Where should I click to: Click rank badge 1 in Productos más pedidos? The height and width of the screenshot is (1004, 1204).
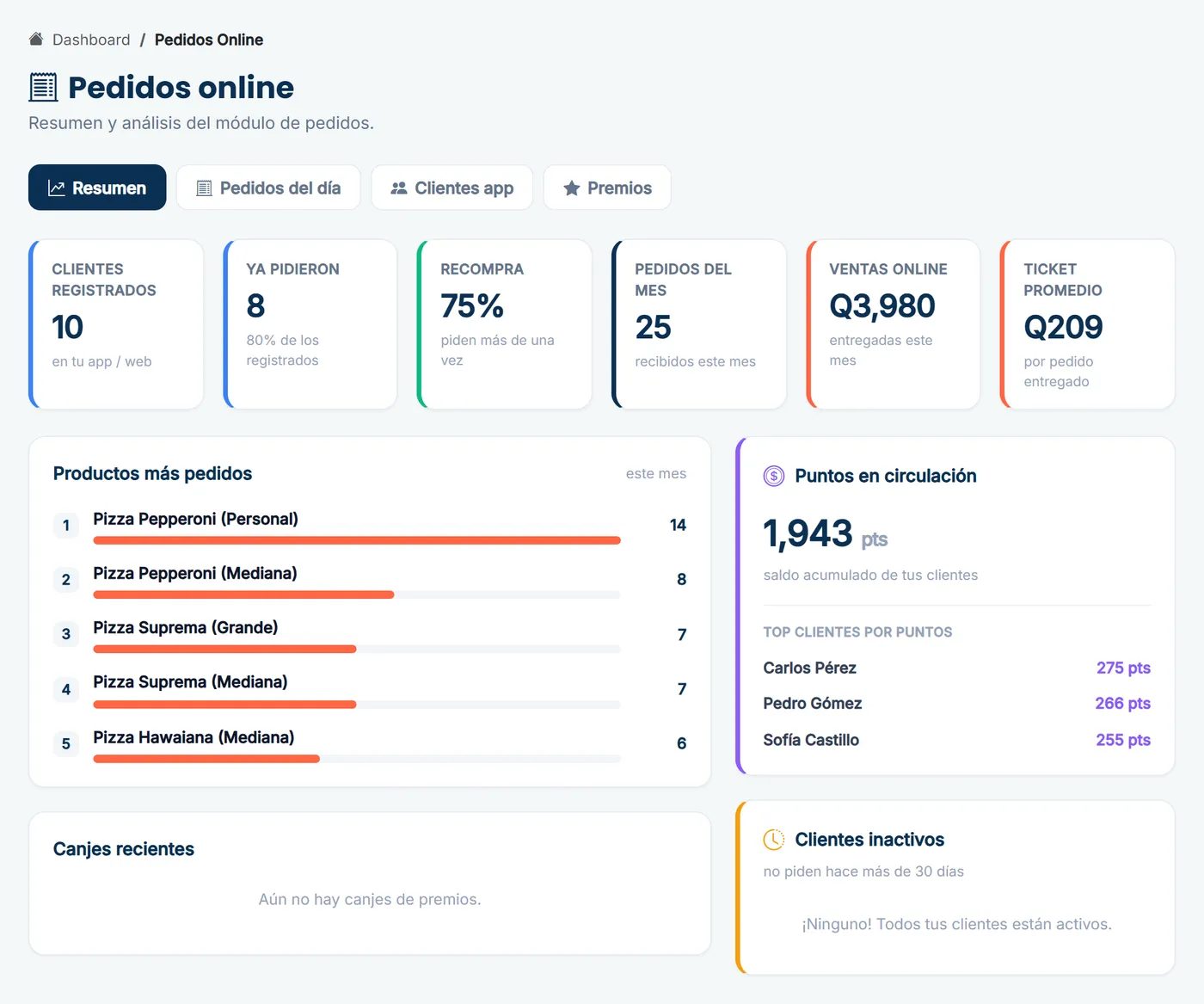click(66, 525)
